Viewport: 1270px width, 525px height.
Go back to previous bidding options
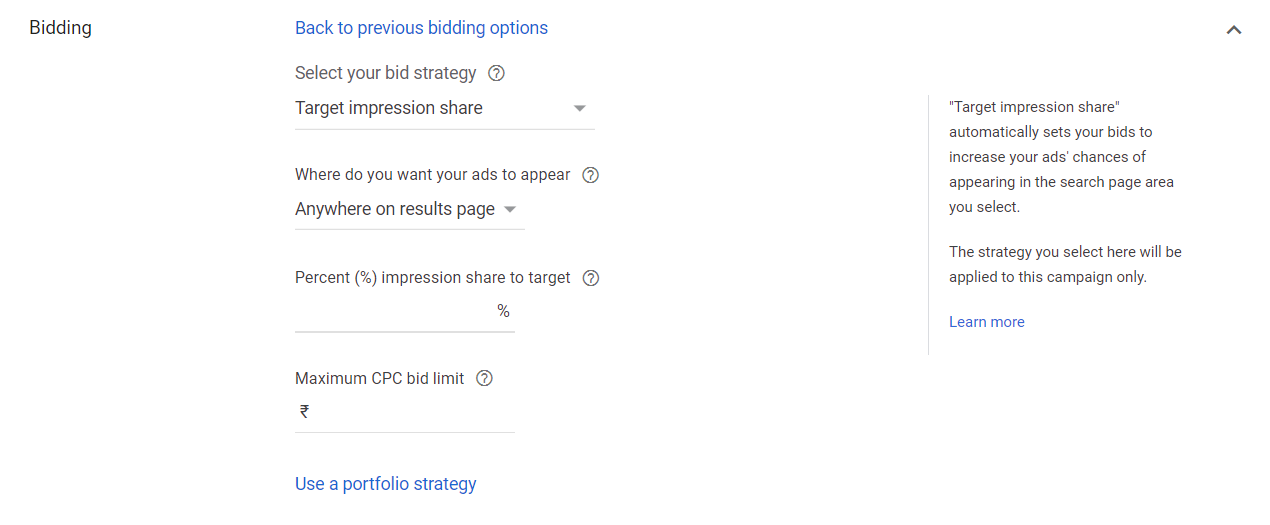coord(421,28)
